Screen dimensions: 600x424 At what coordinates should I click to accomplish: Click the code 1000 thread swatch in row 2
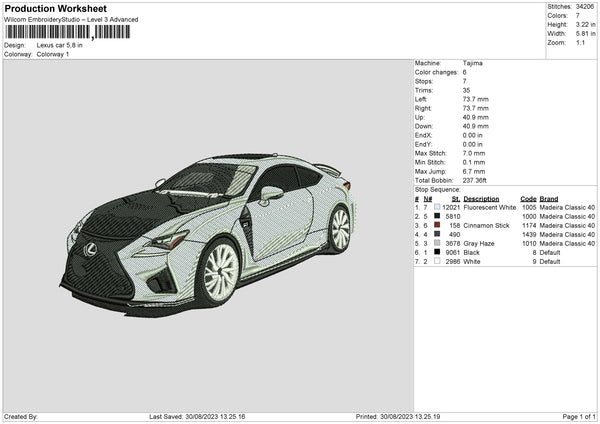pyautogui.click(x=437, y=216)
